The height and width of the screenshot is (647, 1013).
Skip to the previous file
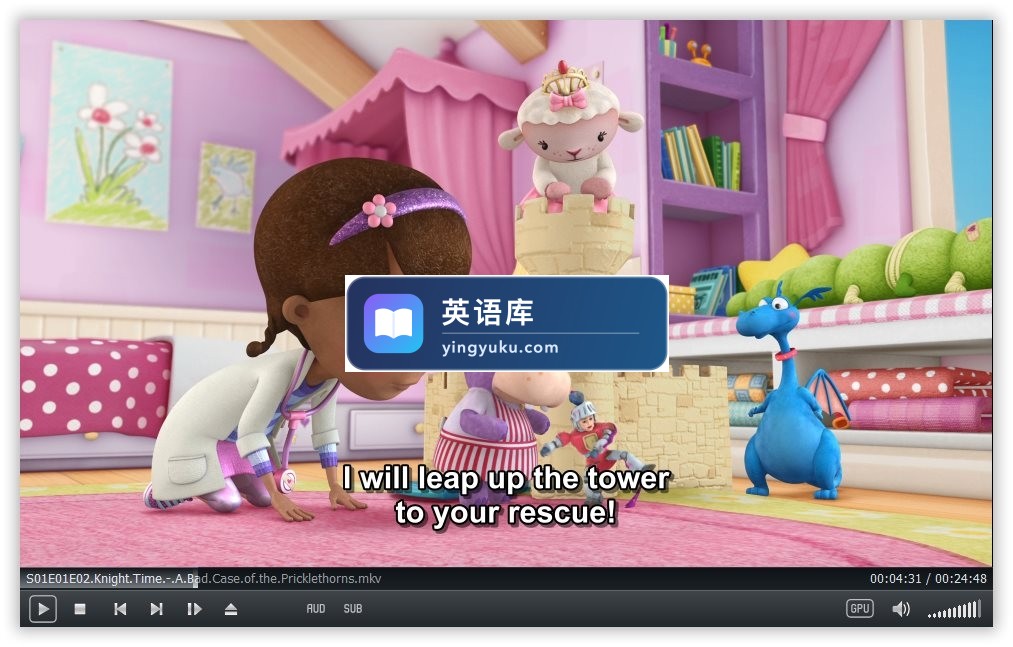[x=120, y=609]
